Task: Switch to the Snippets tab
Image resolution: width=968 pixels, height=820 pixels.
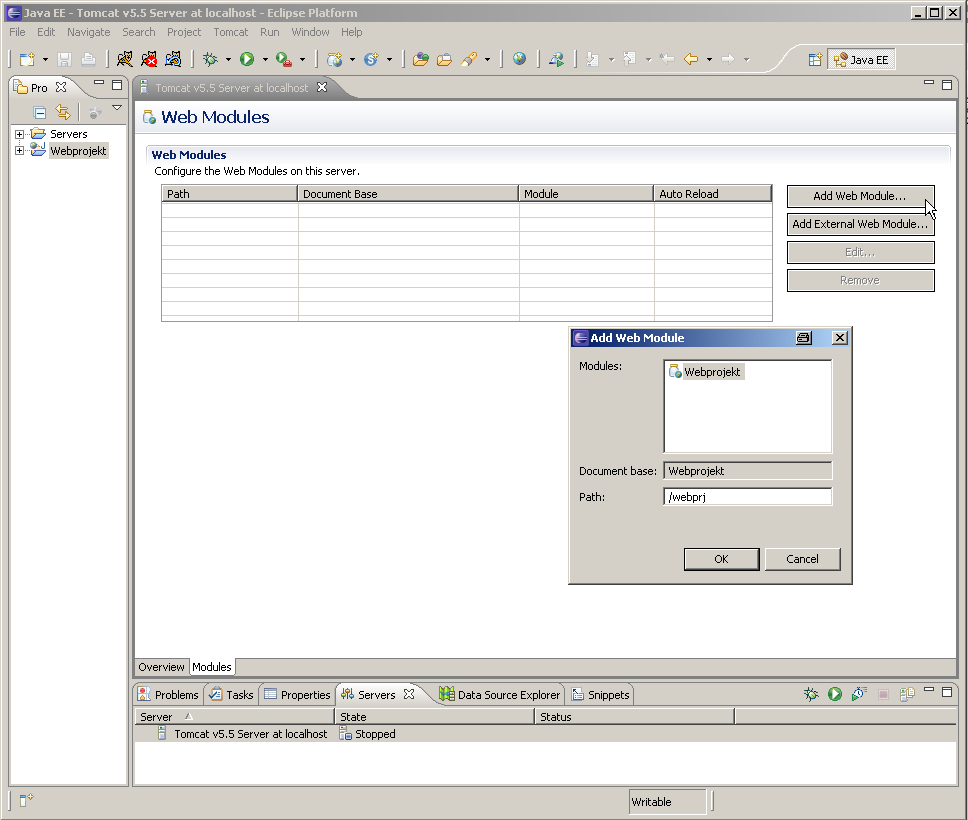Action: (x=600, y=695)
